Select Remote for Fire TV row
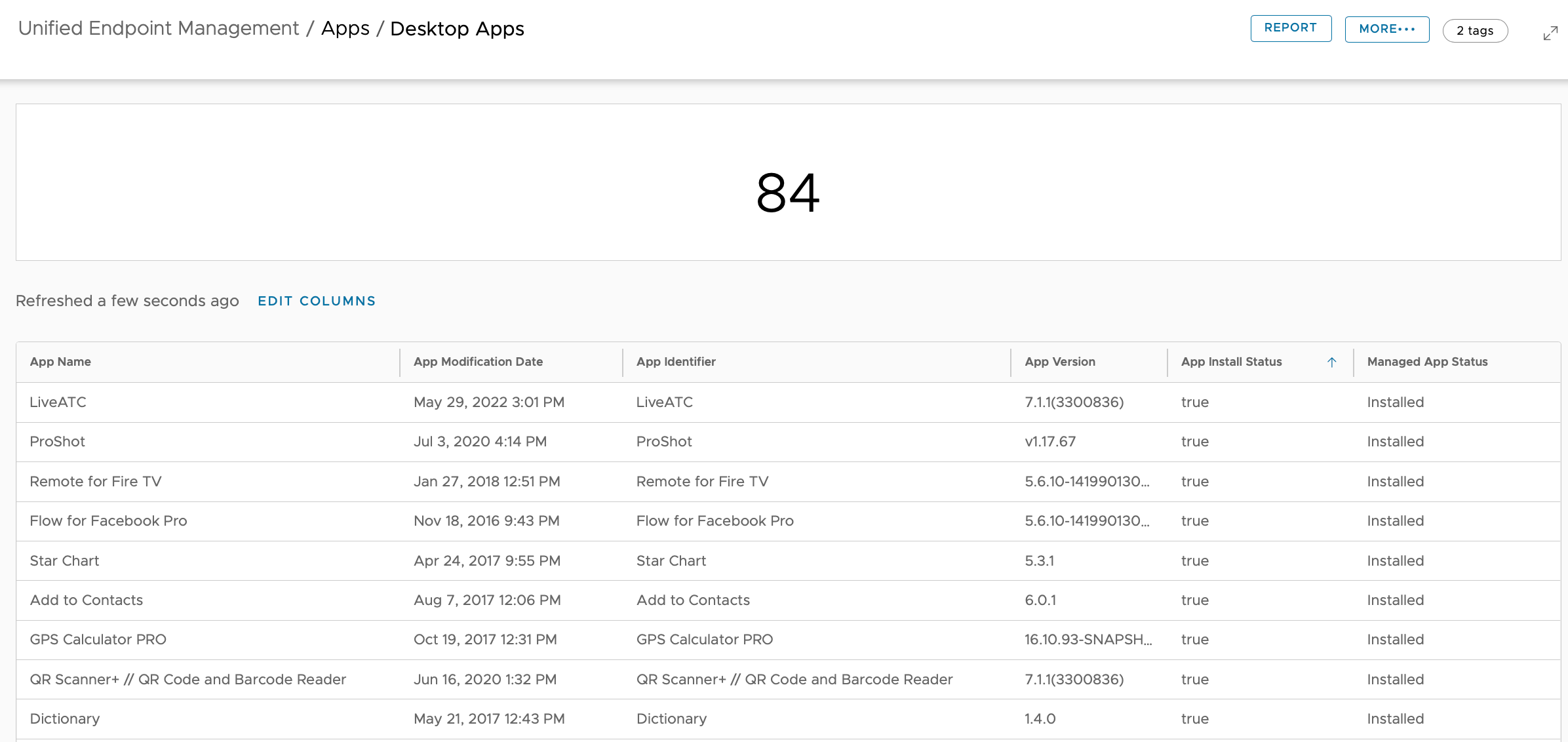The width and height of the screenshot is (1568, 742). [96, 482]
